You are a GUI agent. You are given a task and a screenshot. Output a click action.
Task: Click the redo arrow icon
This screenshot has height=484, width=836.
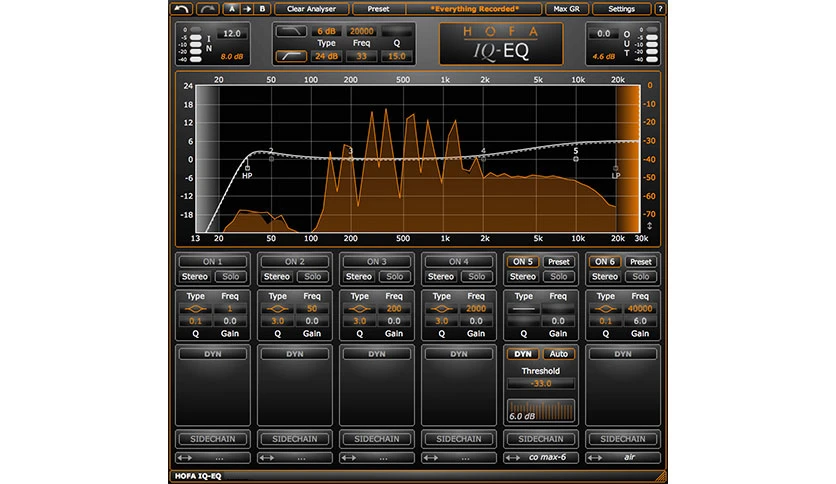click(x=207, y=9)
